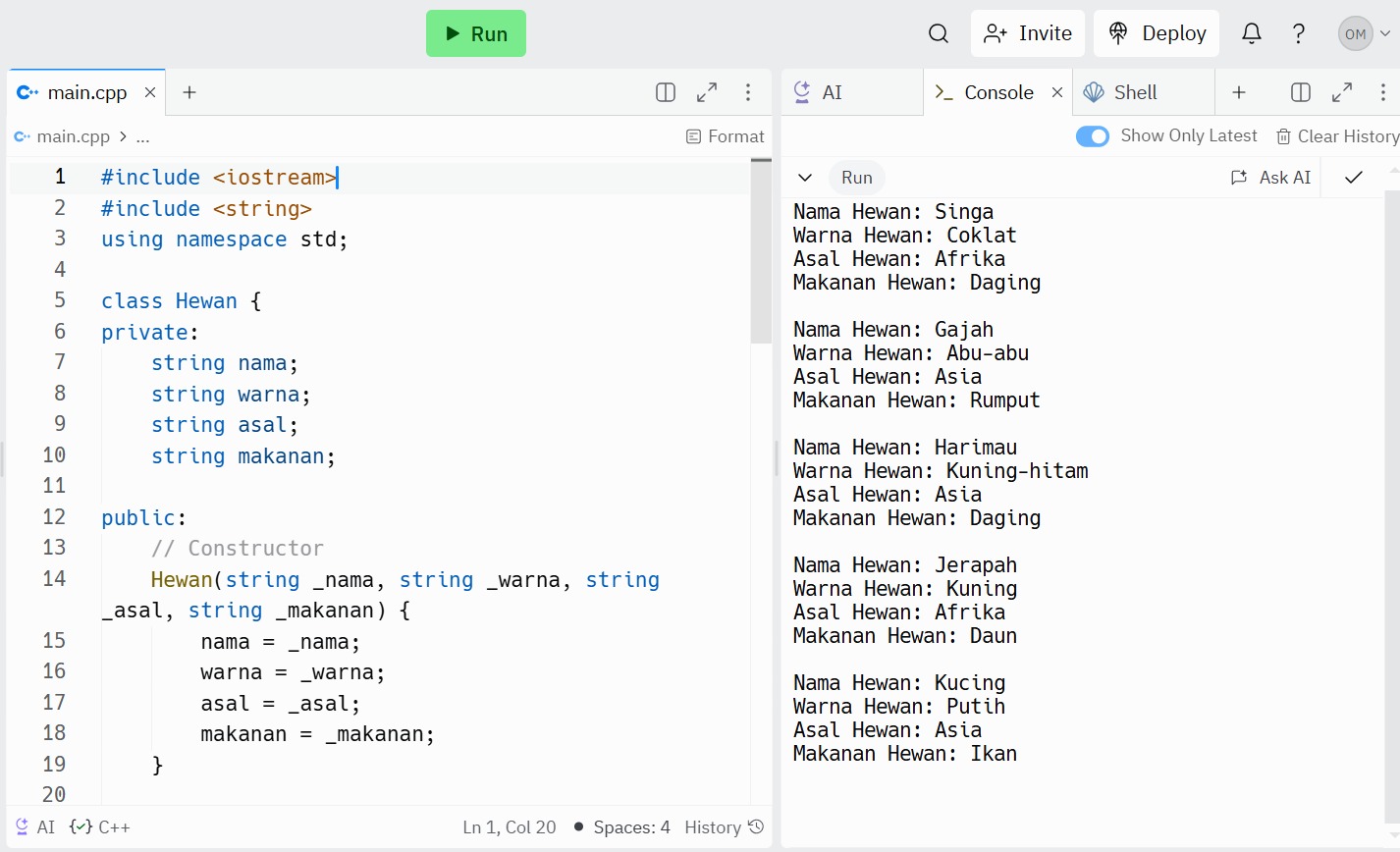Open the help question mark icon
The image size is (1400, 852).
(x=1299, y=33)
